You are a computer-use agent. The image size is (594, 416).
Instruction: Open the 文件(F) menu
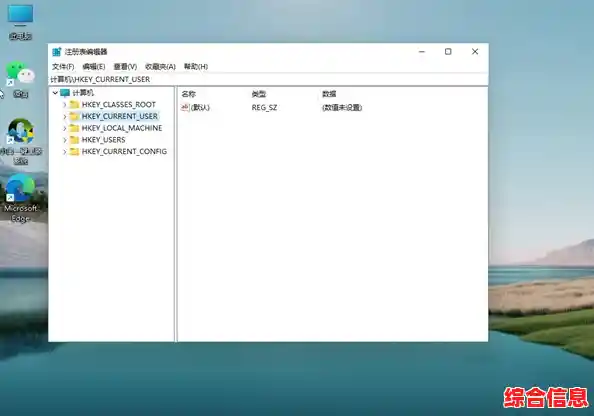pyautogui.click(x=63, y=67)
